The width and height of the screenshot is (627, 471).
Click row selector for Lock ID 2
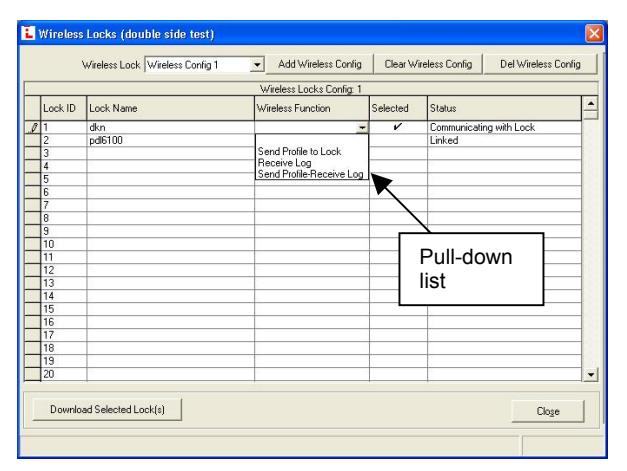[33, 140]
